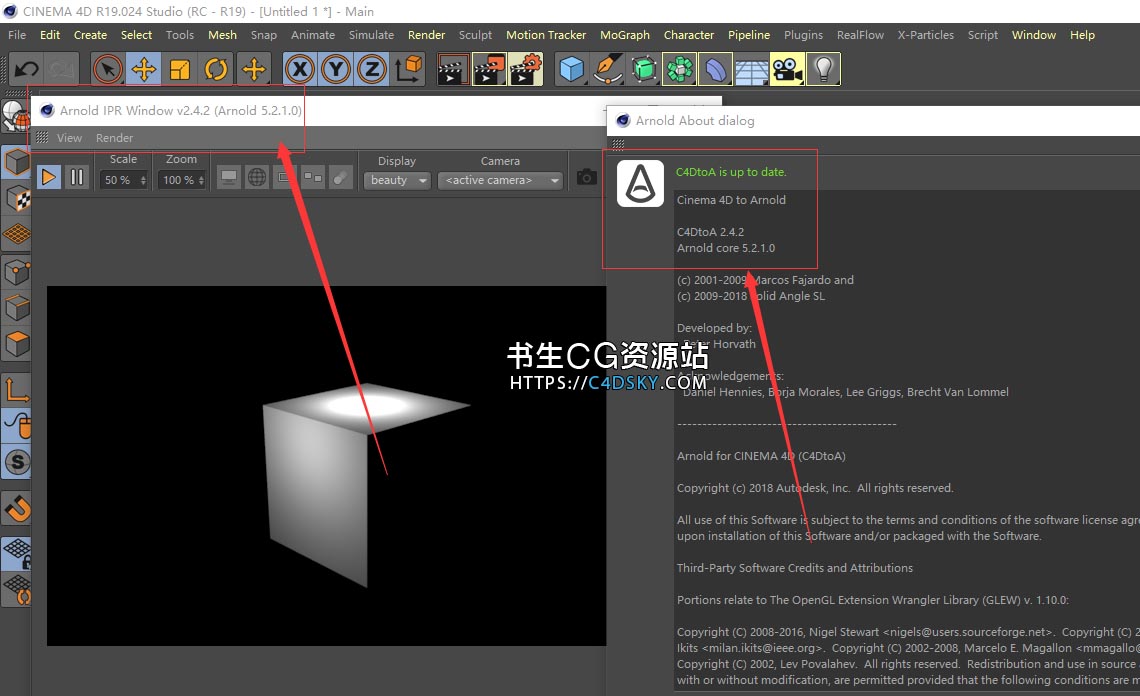Screen dimensions: 1140x696
Task: Add a Cube primitive object
Action: click(571, 70)
